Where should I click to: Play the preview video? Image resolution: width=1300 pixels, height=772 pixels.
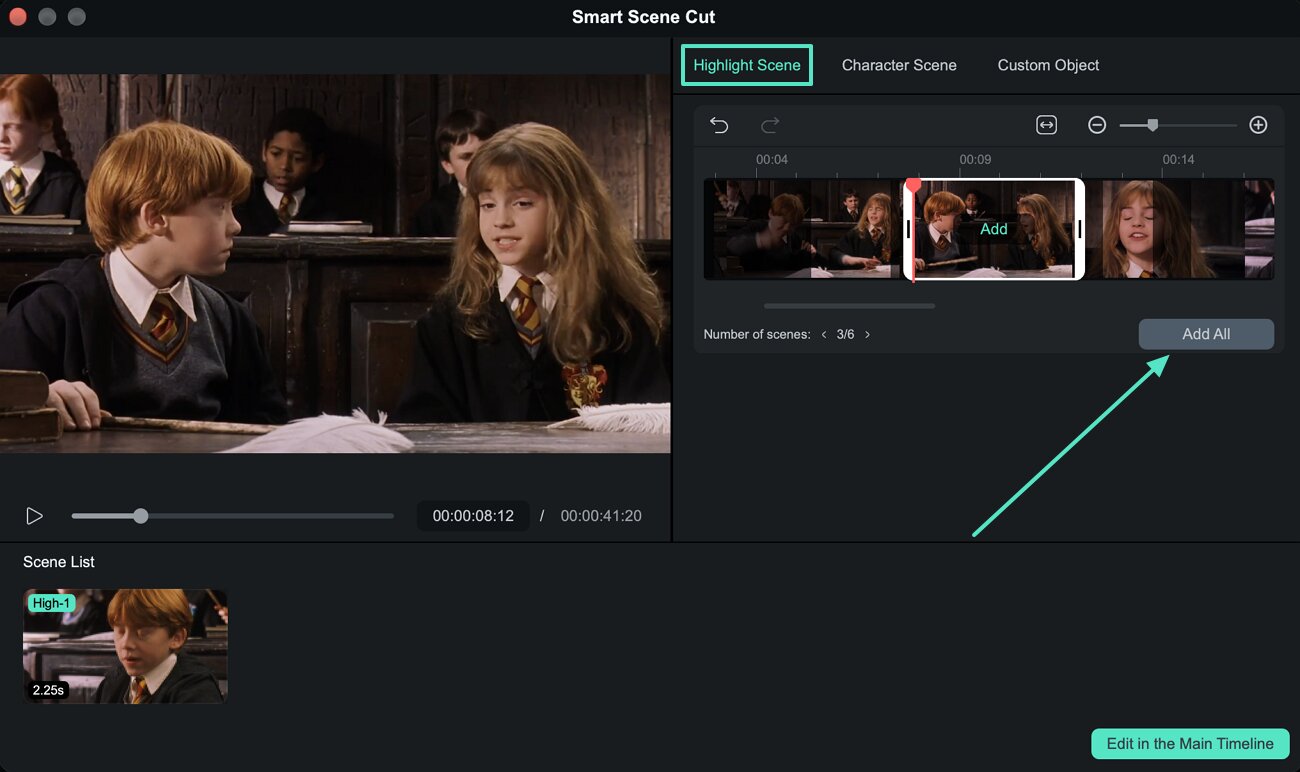pyautogui.click(x=34, y=516)
